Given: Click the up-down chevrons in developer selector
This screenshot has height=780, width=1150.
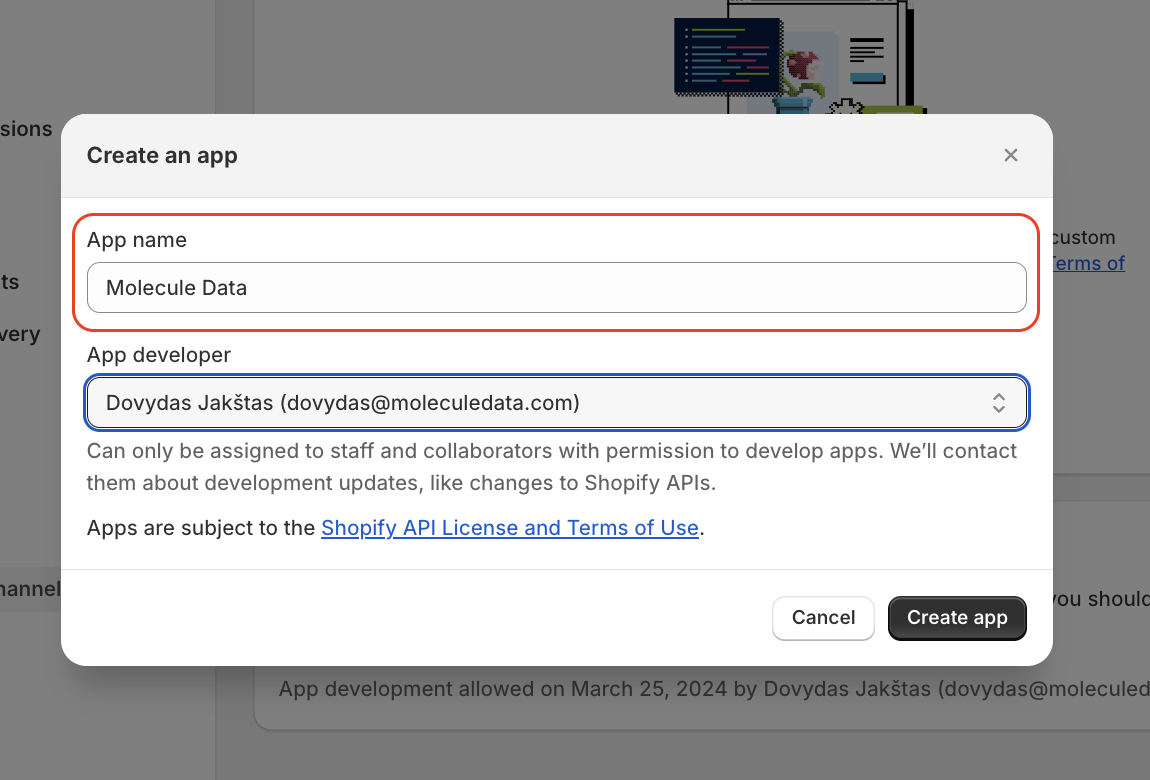Looking at the screenshot, I should pos(998,403).
